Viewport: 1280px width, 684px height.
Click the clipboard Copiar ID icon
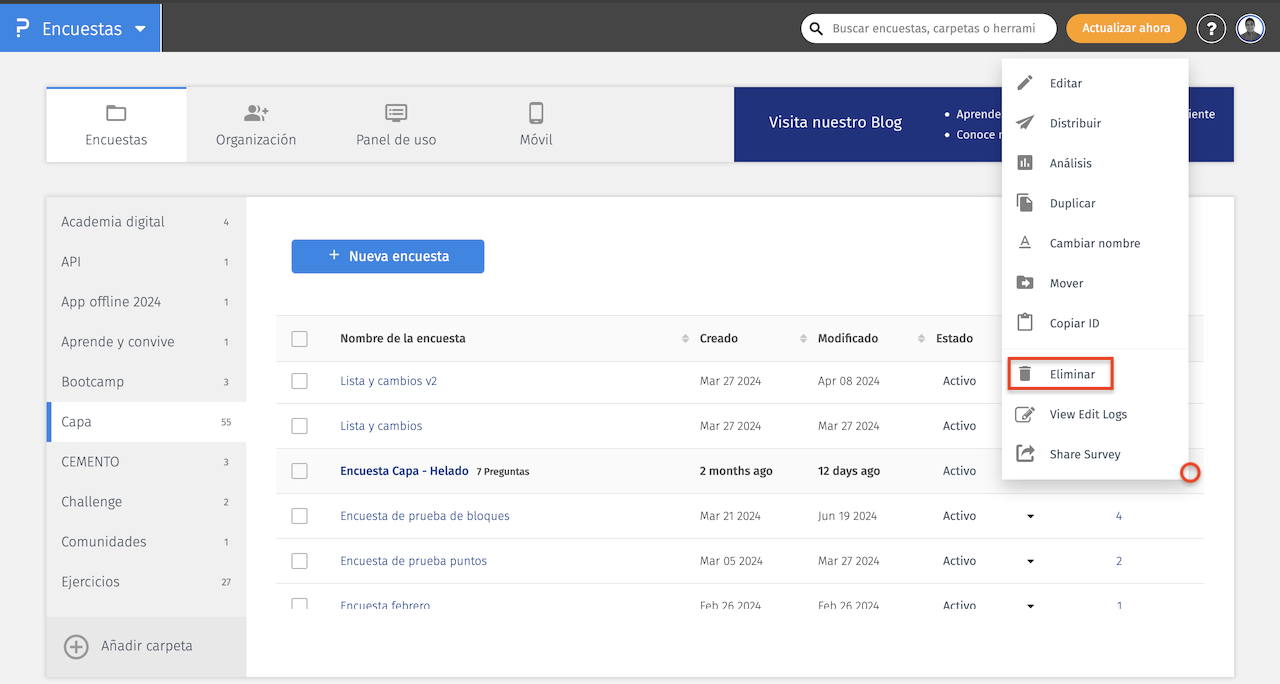click(x=1025, y=323)
